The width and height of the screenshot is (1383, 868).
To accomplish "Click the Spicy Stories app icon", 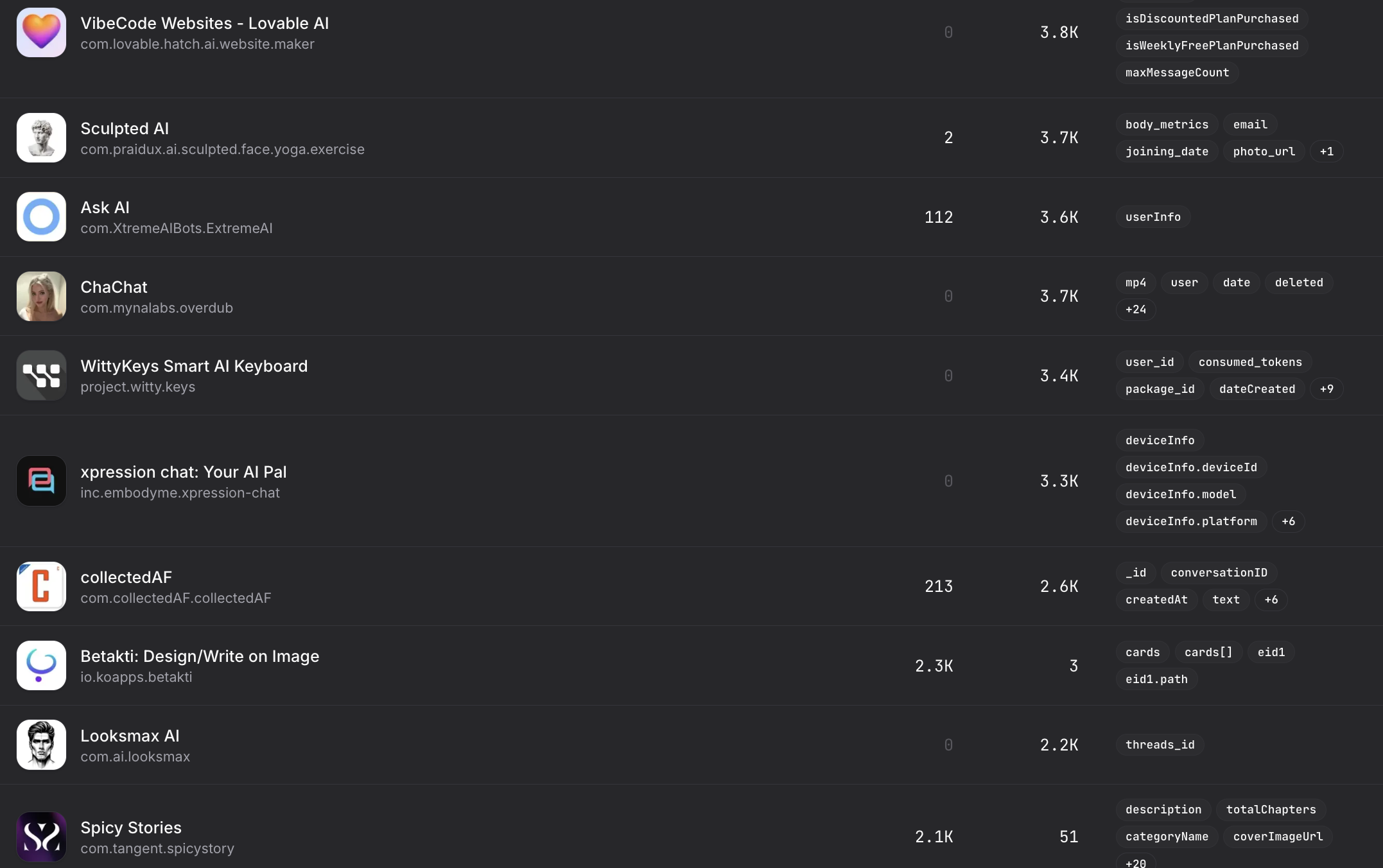I will coord(41,837).
